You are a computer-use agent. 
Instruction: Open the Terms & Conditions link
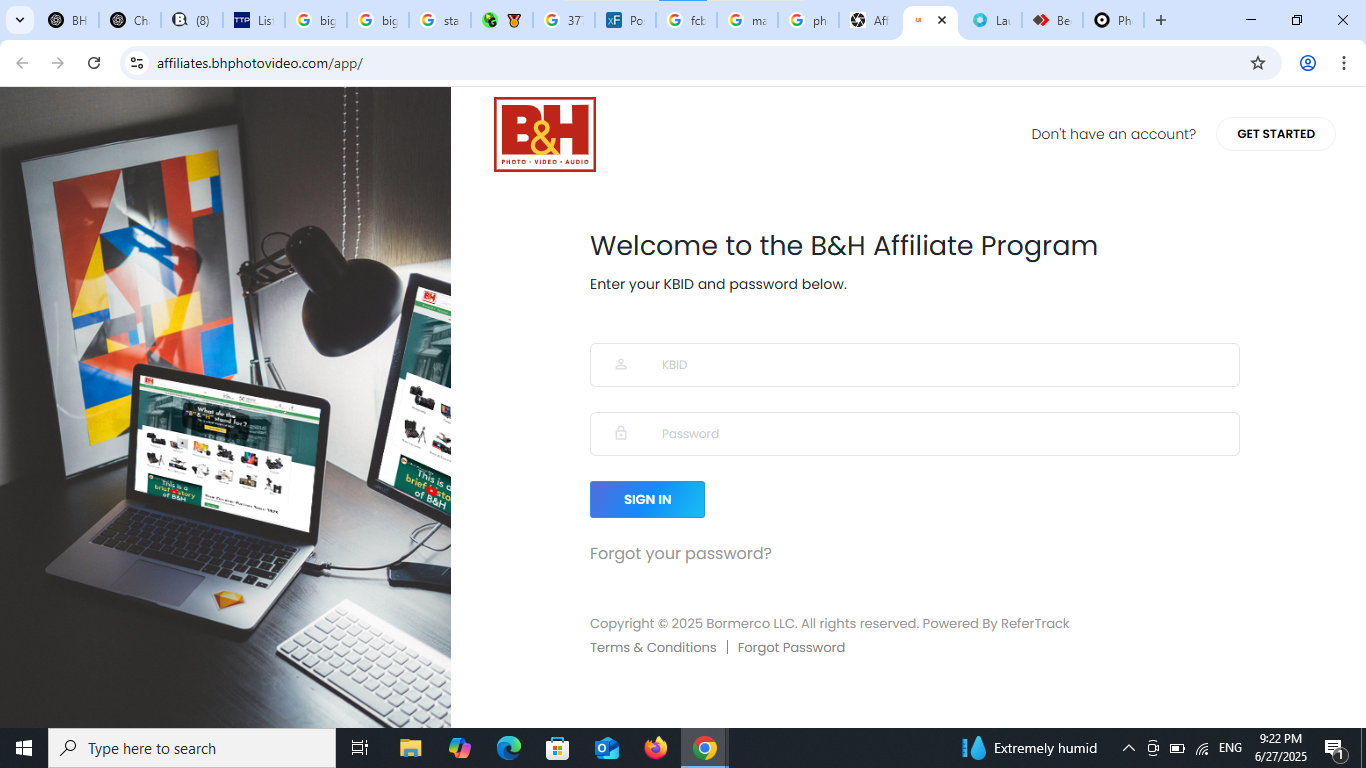pos(653,648)
